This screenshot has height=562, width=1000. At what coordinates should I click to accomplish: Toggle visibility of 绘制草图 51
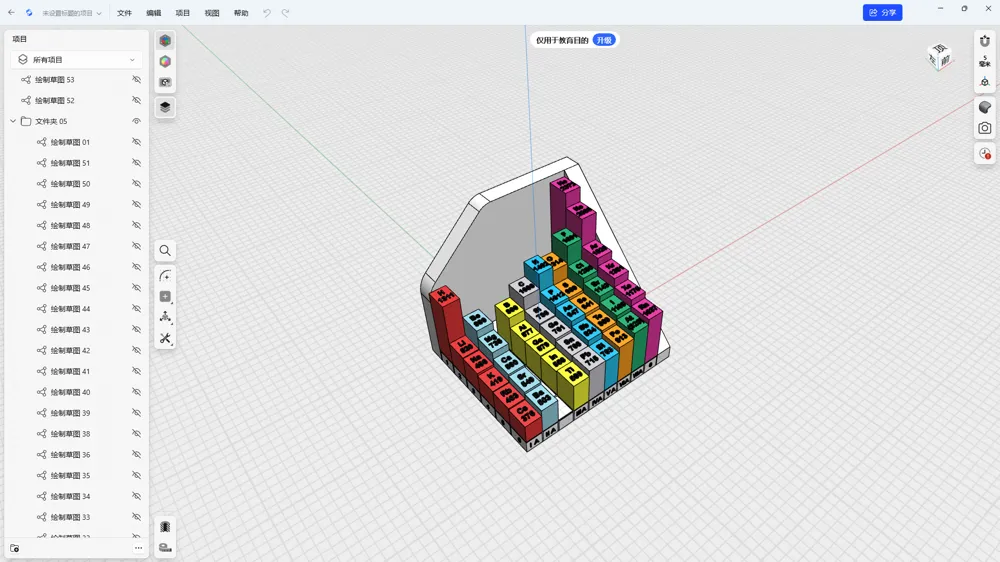tap(136, 163)
